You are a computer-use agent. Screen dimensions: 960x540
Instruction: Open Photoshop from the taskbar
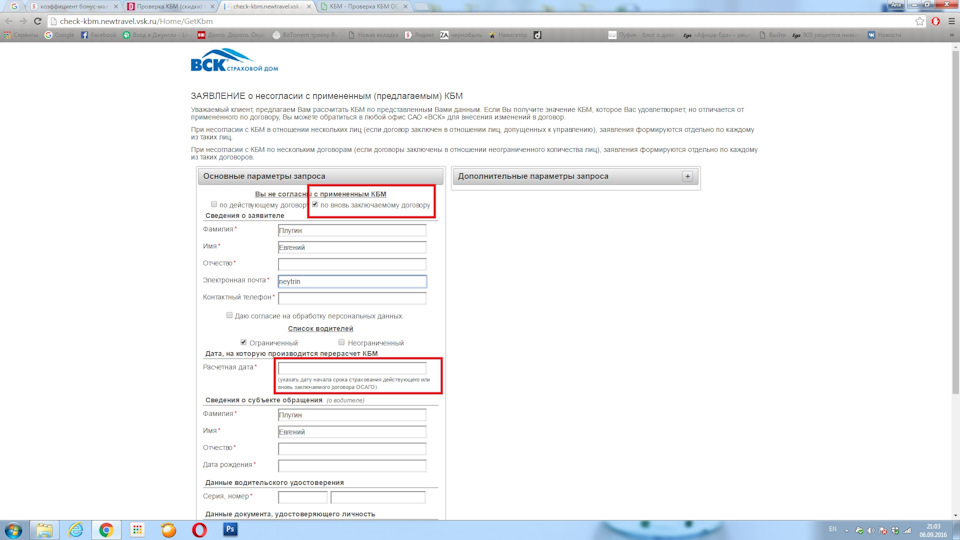click(230, 530)
